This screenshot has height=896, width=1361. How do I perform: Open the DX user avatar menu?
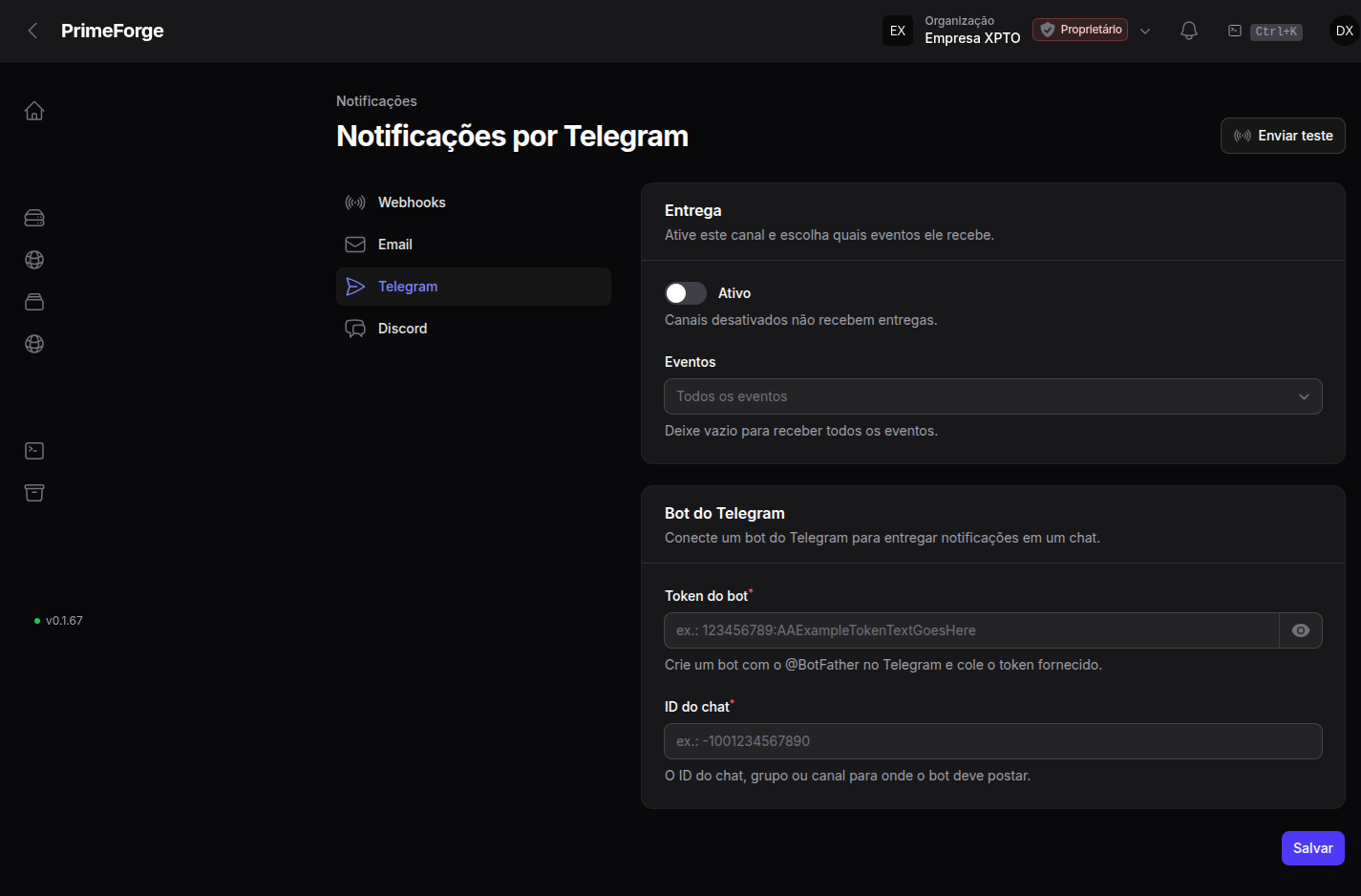tap(1345, 31)
